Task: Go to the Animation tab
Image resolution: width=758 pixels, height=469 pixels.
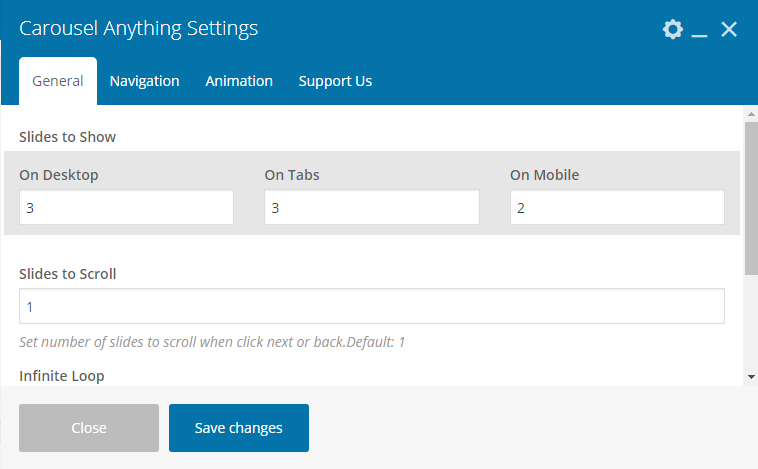Action: 239,81
